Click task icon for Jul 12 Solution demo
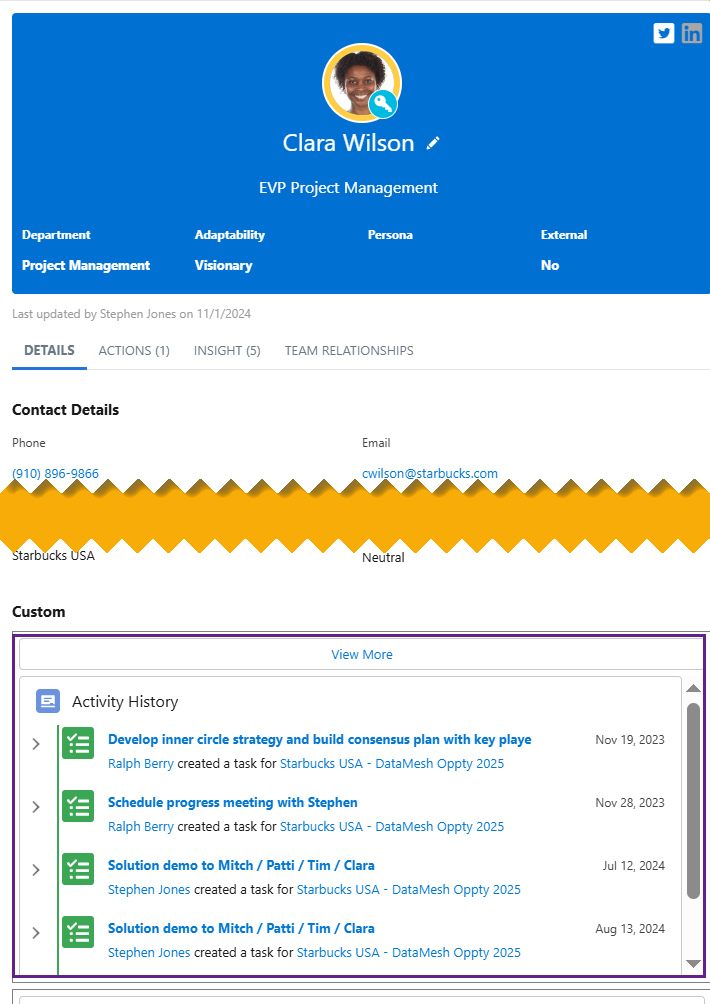This screenshot has height=1004, width=710. pos(78,870)
